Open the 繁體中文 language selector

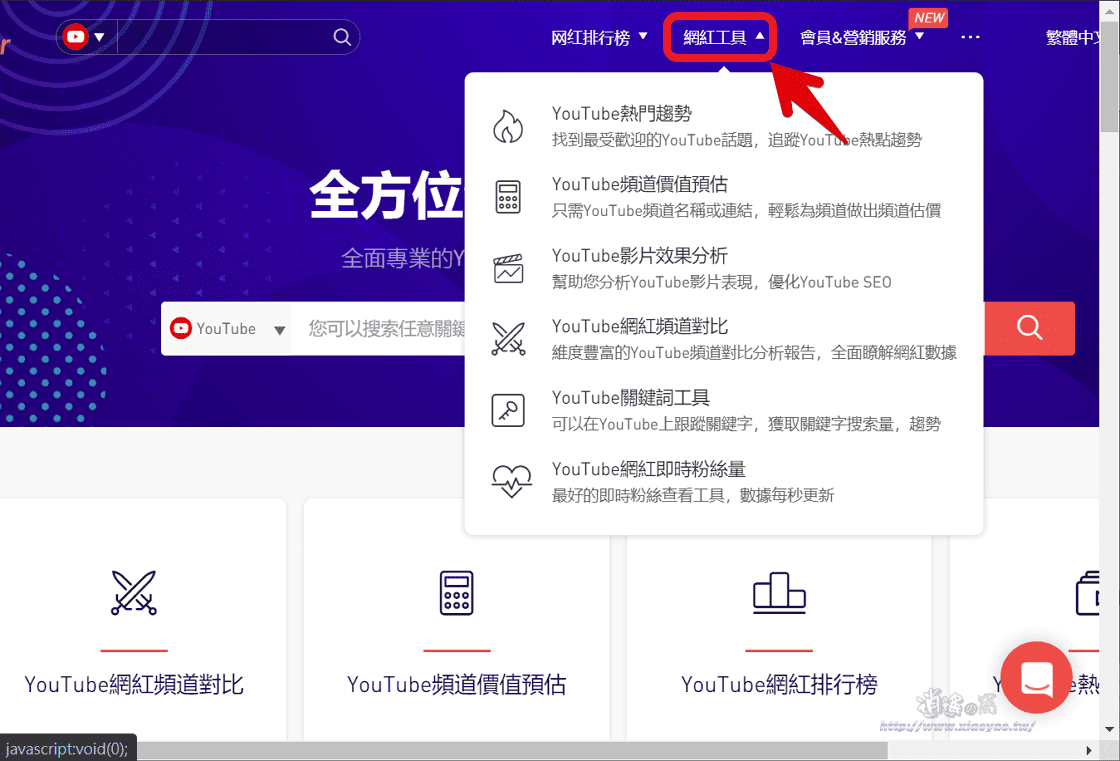1072,37
